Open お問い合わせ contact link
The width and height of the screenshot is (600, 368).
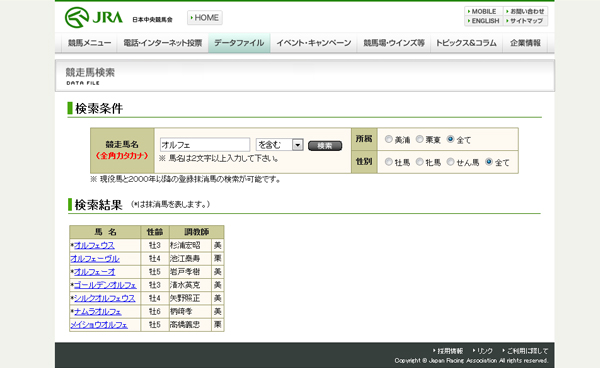(x=525, y=11)
